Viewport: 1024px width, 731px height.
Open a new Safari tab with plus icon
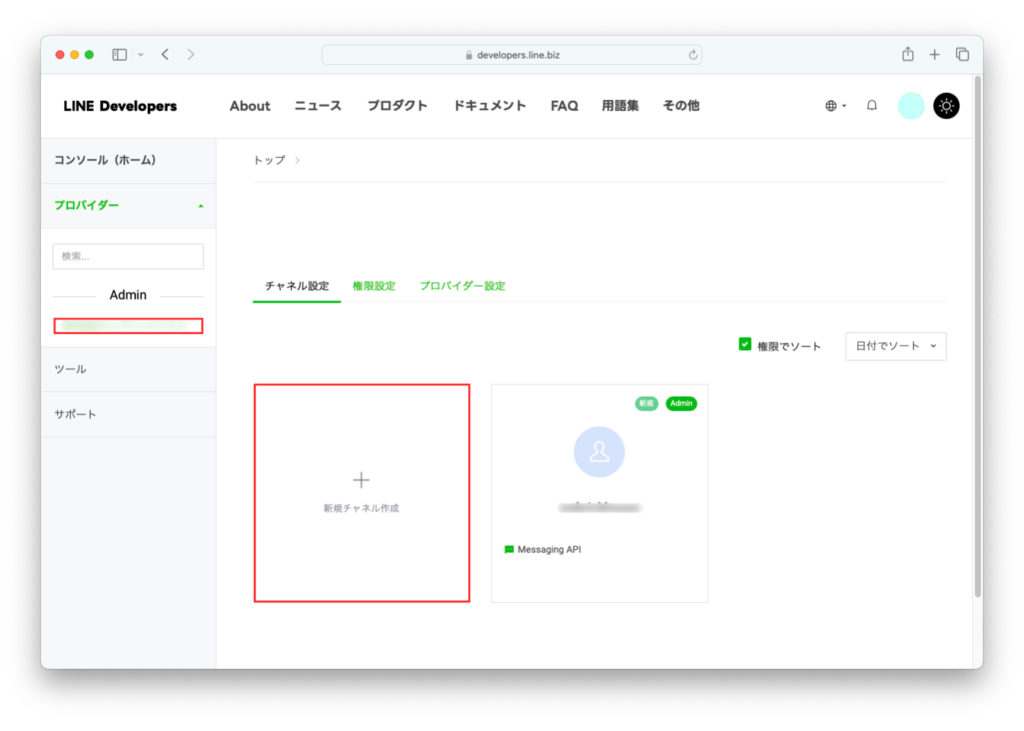(x=935, y=54)
